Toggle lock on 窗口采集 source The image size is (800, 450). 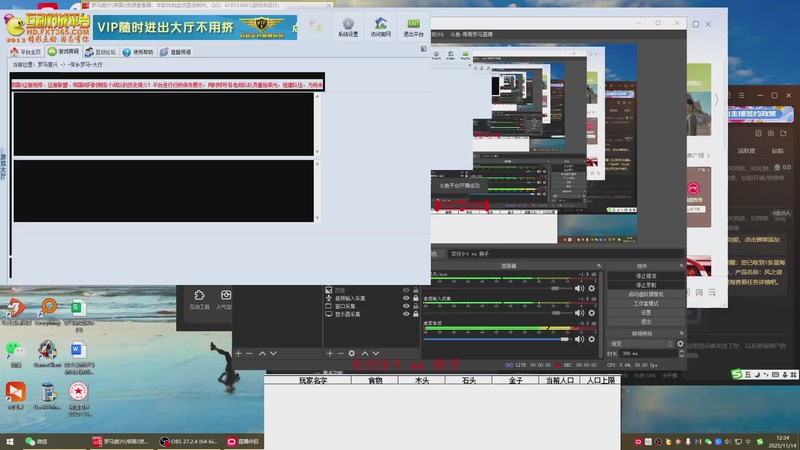[x=415, y=306]
